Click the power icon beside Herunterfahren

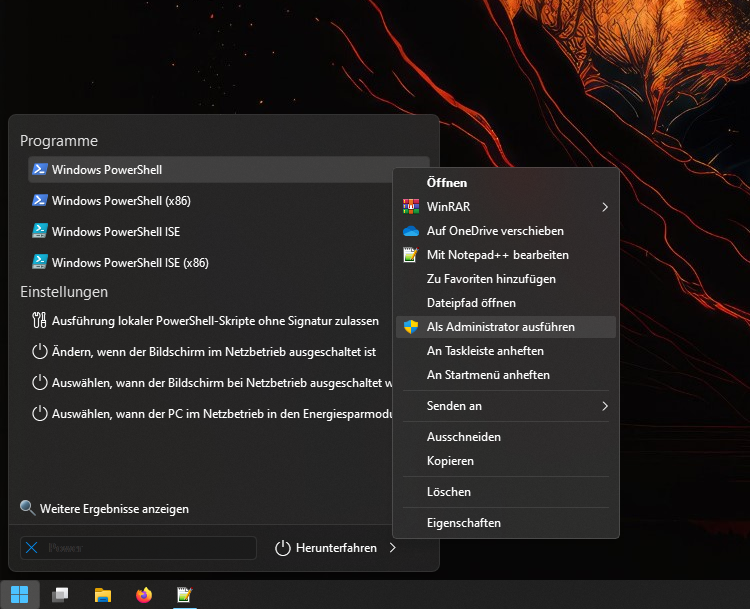[x=283, y=548]
